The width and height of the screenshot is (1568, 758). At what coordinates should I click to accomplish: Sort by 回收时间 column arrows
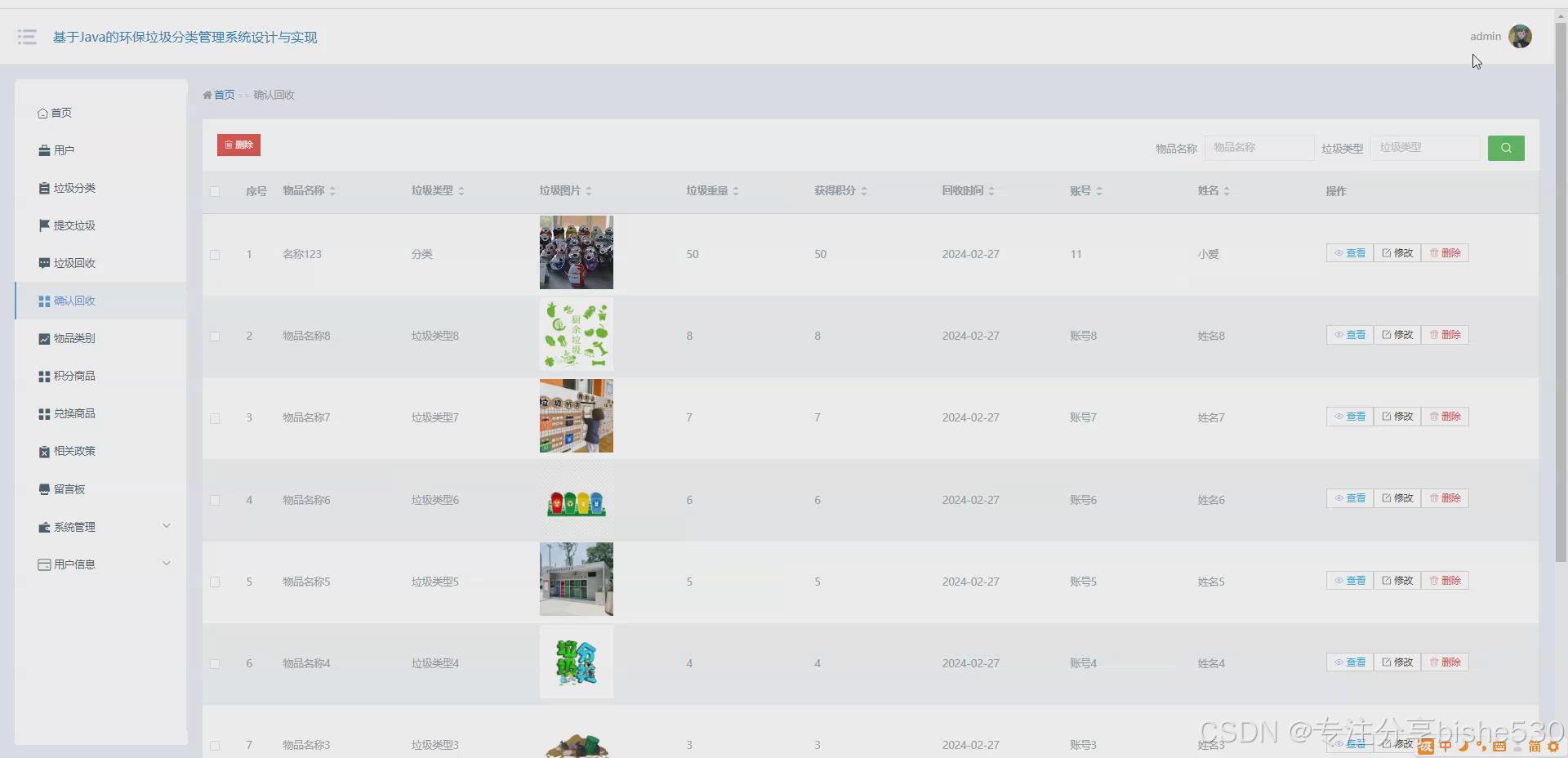[x=991, y=191]
